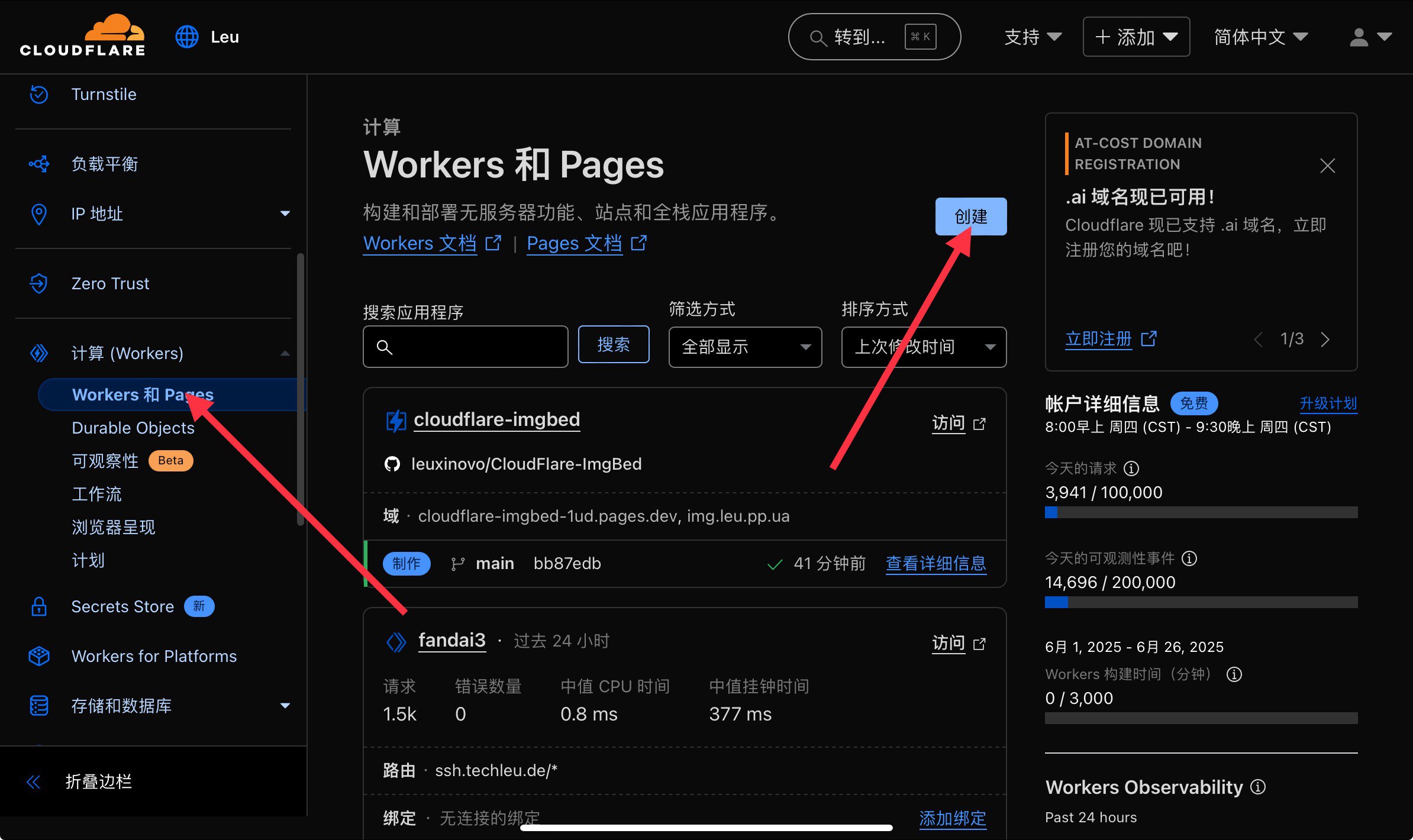The height and width of the screenshot is (840, 1413).
Task: Click the external-link icon next to Workers 文档
Action: [x=493, y=243]
